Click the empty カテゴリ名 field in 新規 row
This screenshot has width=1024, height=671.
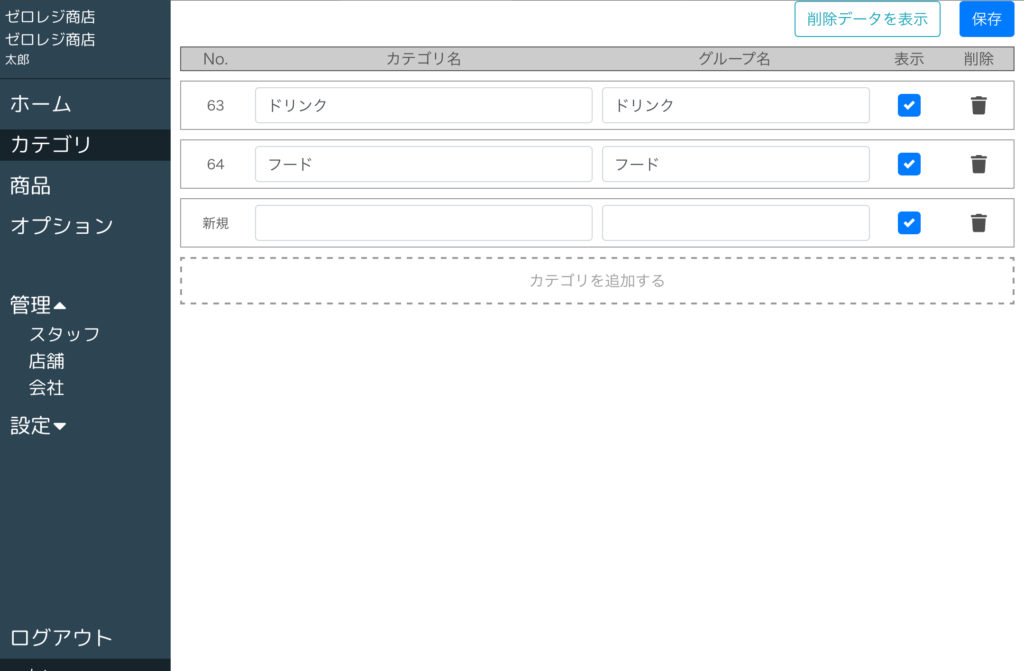423,223
